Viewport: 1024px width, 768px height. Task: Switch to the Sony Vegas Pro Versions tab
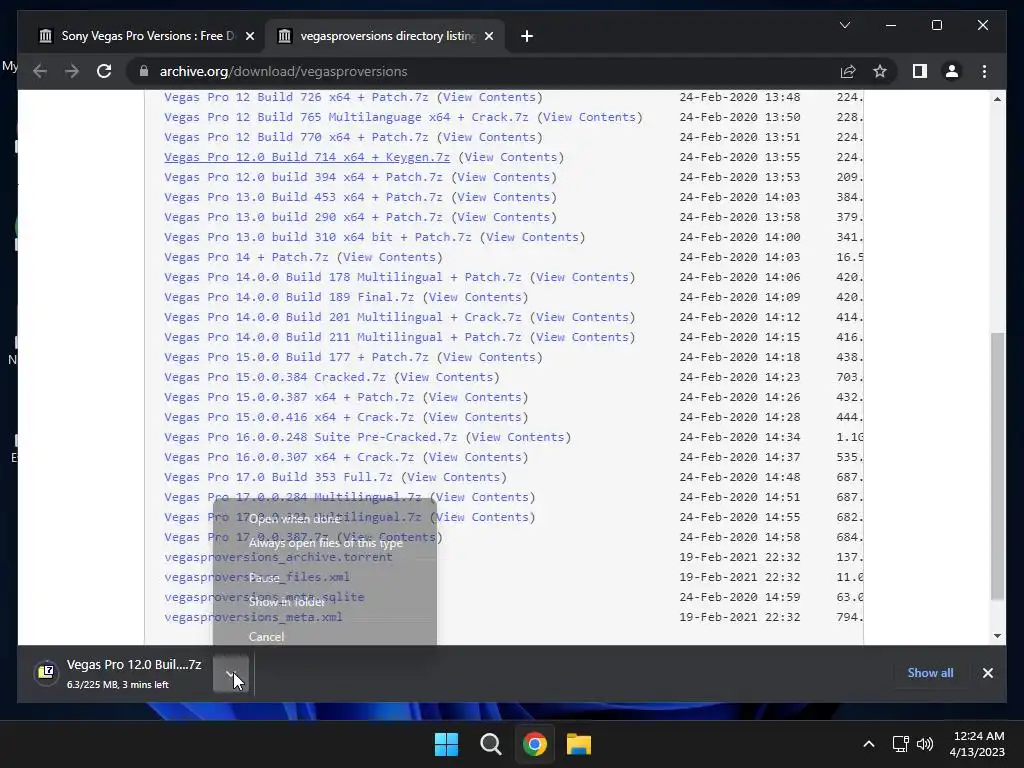click(146, 36)
